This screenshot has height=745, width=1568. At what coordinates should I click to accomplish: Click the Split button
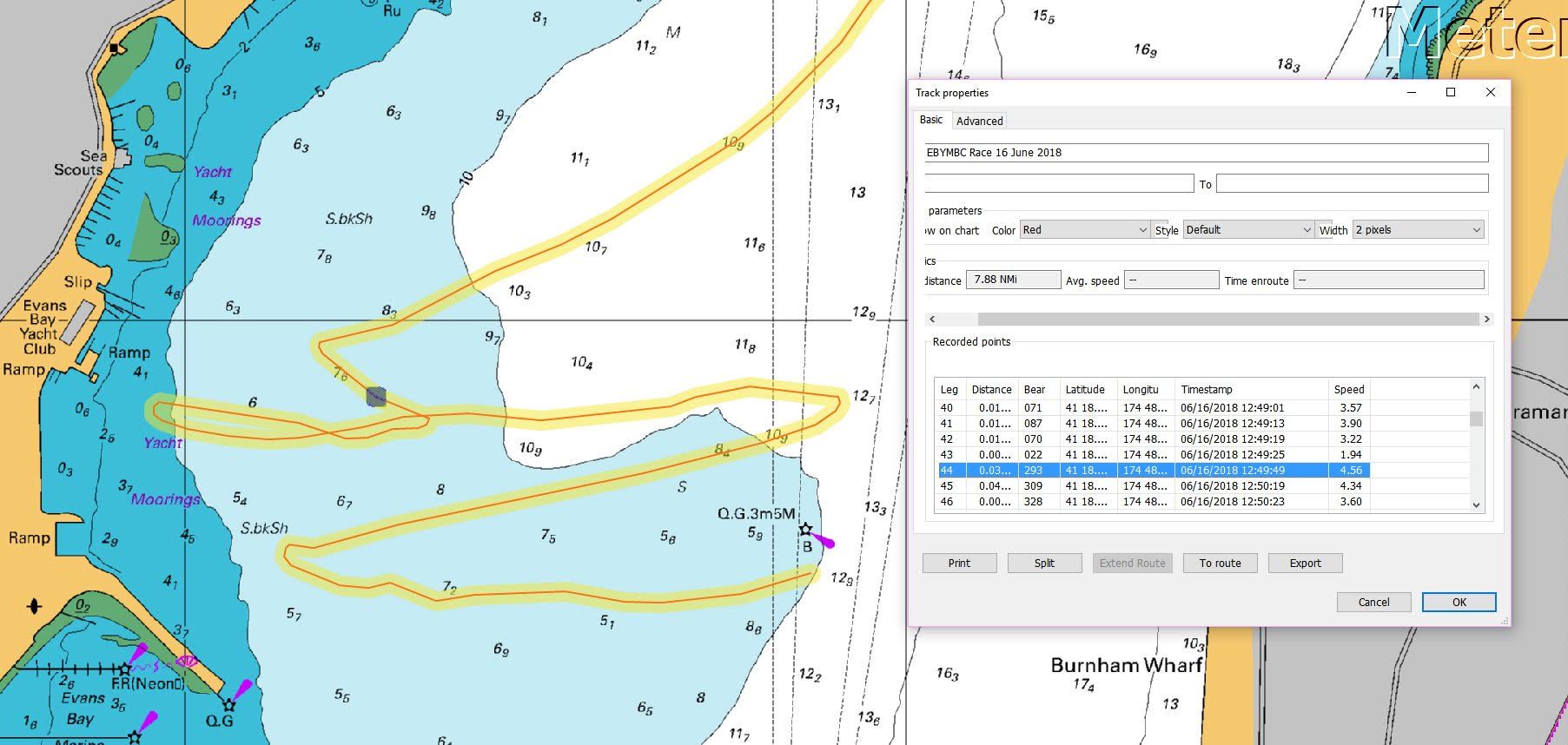(x=1044, y=564)
